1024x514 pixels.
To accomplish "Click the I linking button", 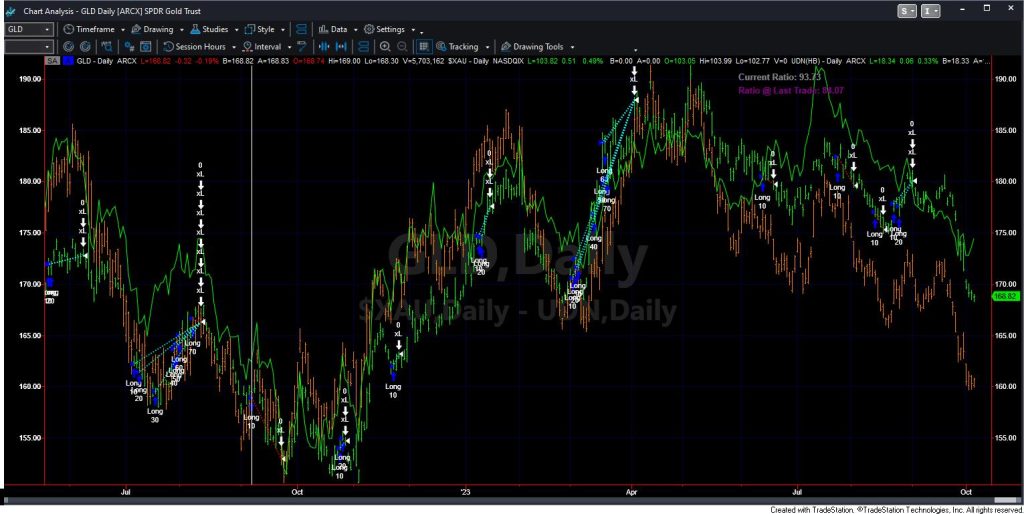I will click(x=931, y=11).
